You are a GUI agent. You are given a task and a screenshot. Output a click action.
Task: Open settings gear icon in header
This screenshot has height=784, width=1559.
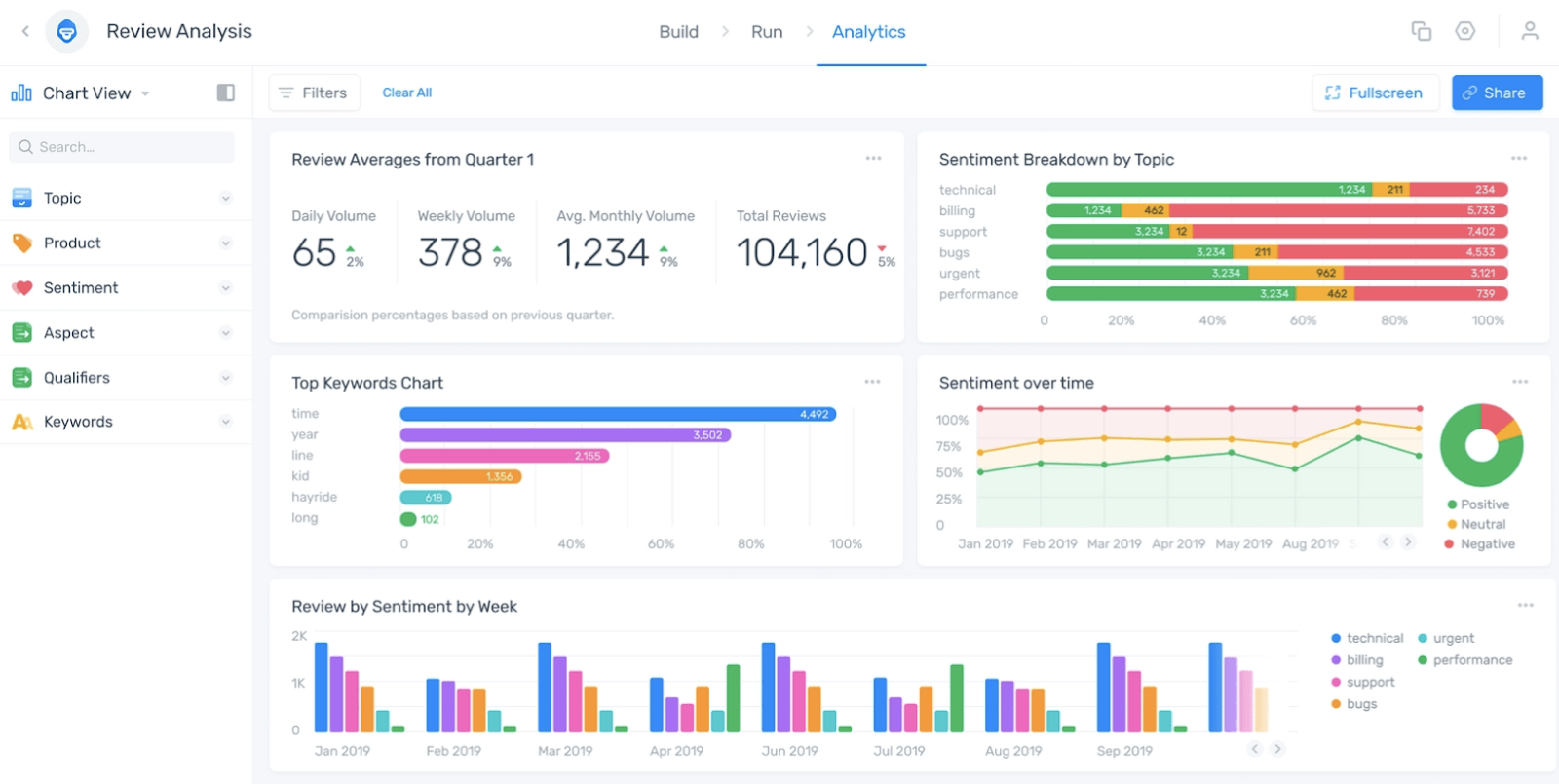click(x=1464, y=31)
